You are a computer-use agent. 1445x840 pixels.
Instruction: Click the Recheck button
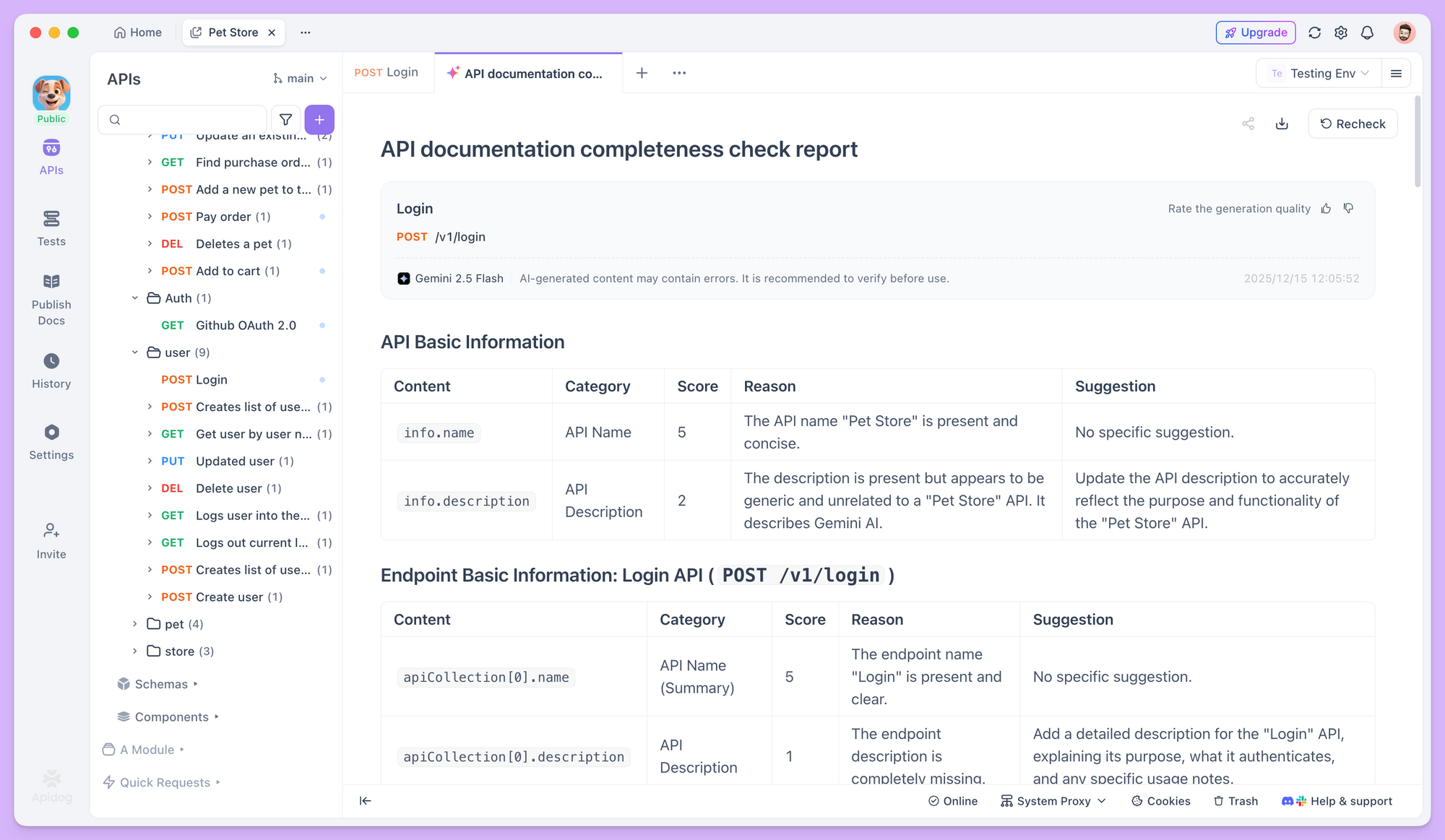tap(1353, 124)
